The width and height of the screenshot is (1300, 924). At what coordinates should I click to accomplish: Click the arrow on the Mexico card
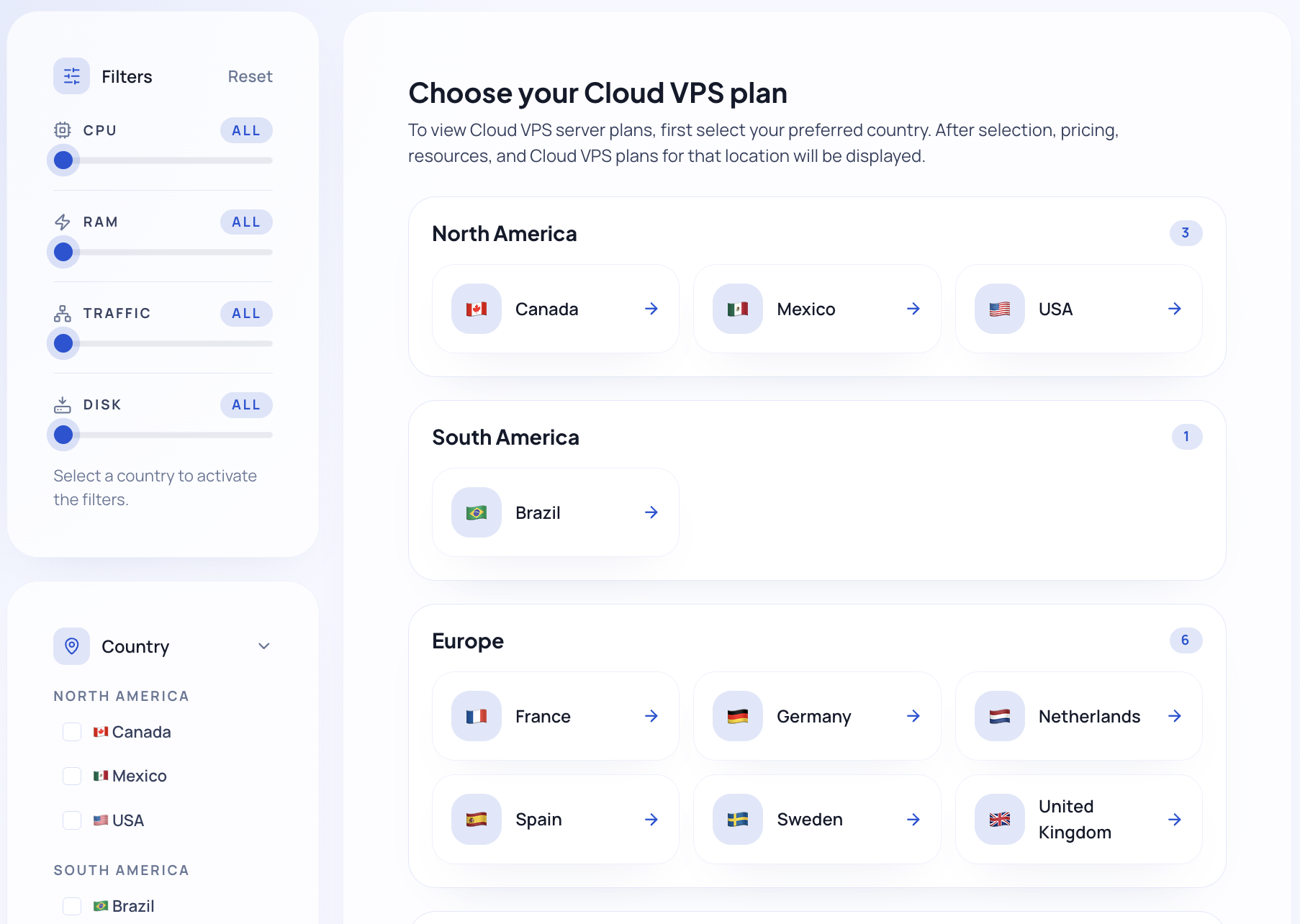(x=913, y=309)
